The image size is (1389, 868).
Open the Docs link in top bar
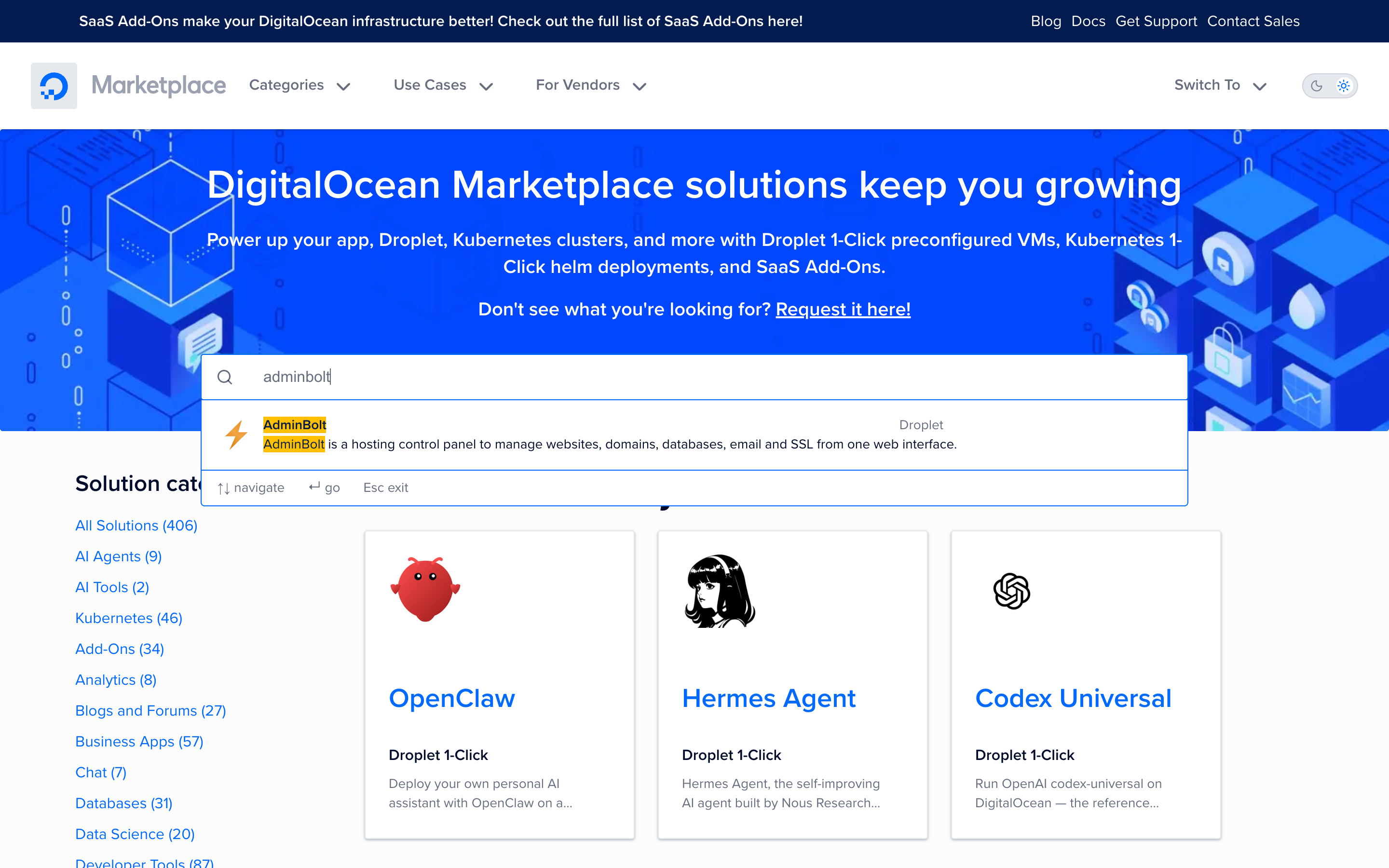tap(1088, 21)
